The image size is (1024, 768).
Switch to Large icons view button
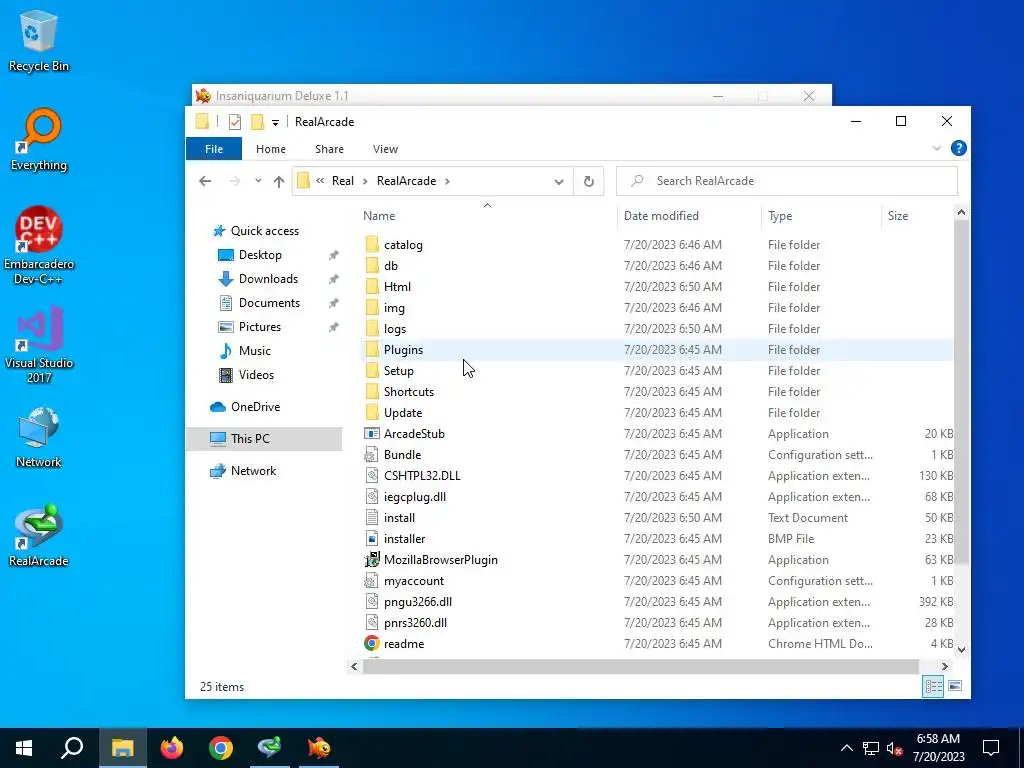[x=955, y=686]
